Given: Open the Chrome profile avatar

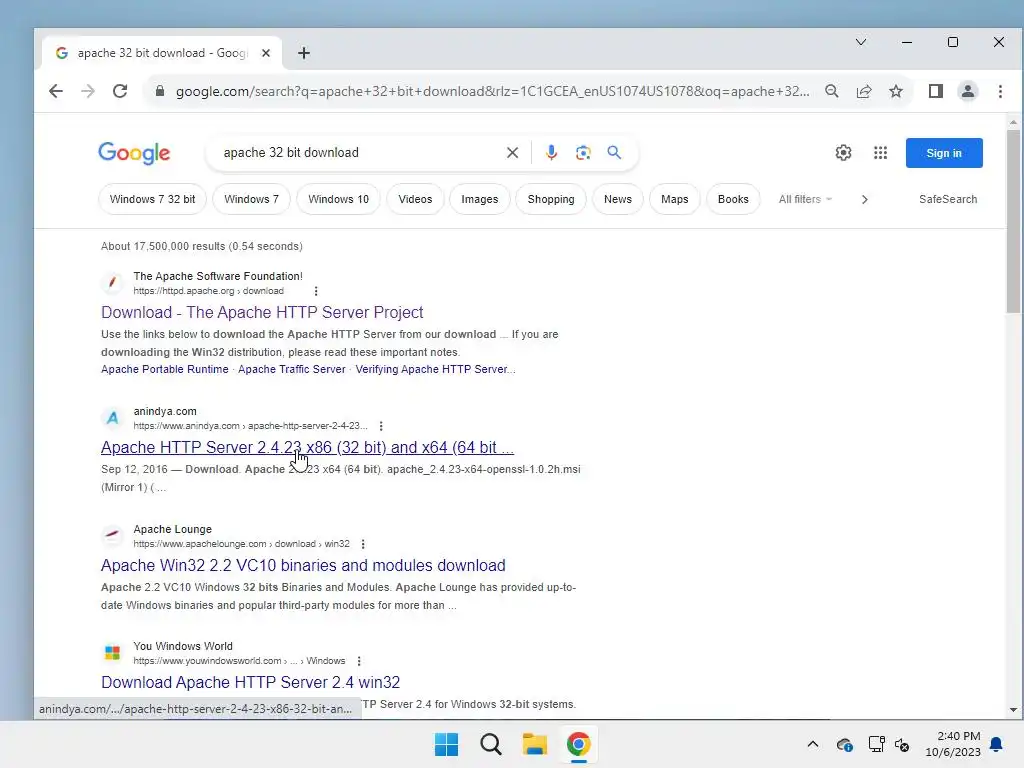Looking at the screenshot, I should coord(968,91).
